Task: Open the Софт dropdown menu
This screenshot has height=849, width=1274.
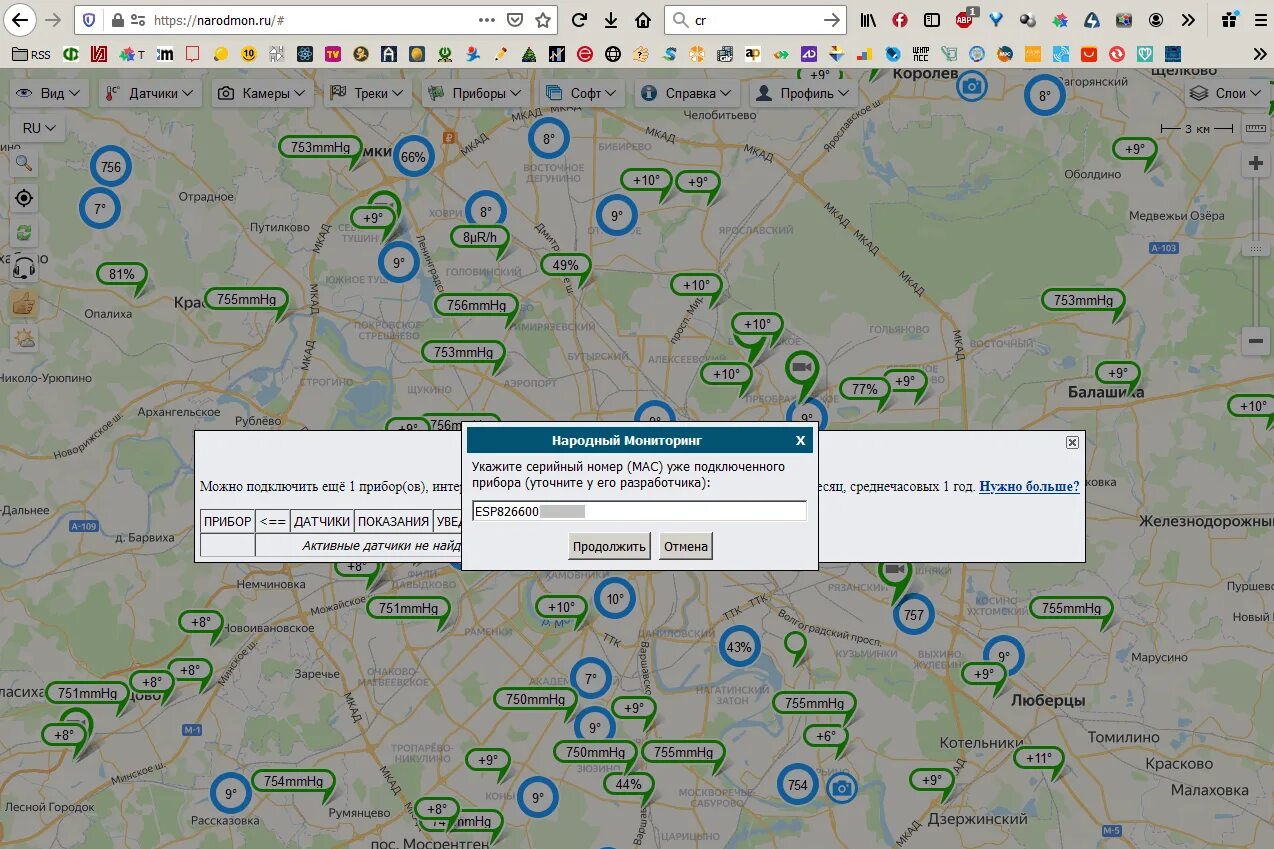Action: coord(582,93)
